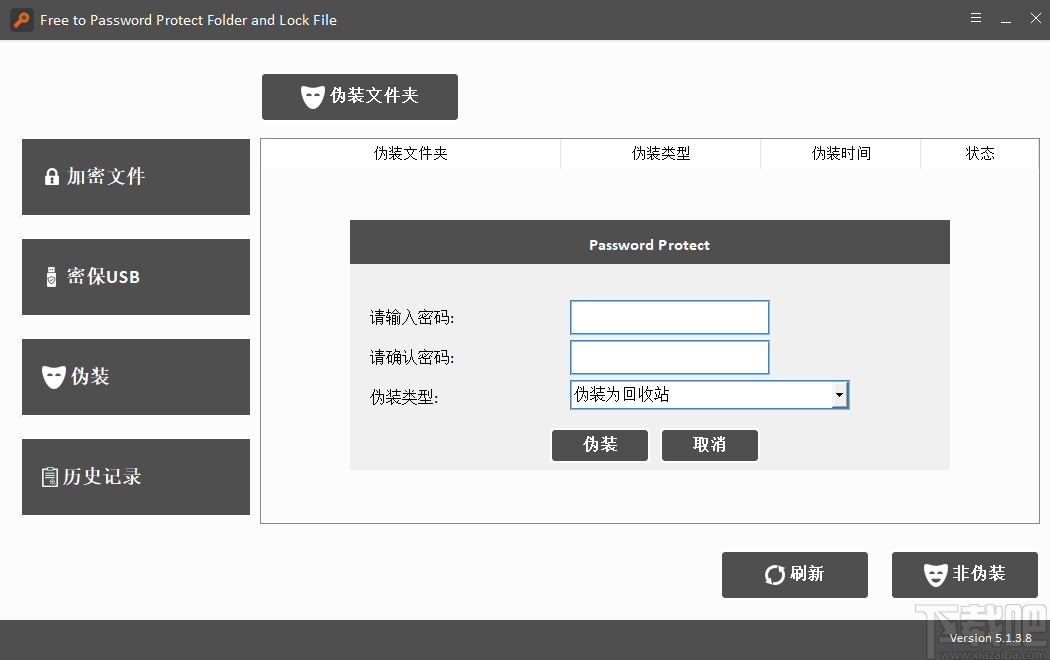Viewport: 1050px width, 660px height.
Task: Click the password entry field 请输入密码
Action: click(x=669, y=317)
